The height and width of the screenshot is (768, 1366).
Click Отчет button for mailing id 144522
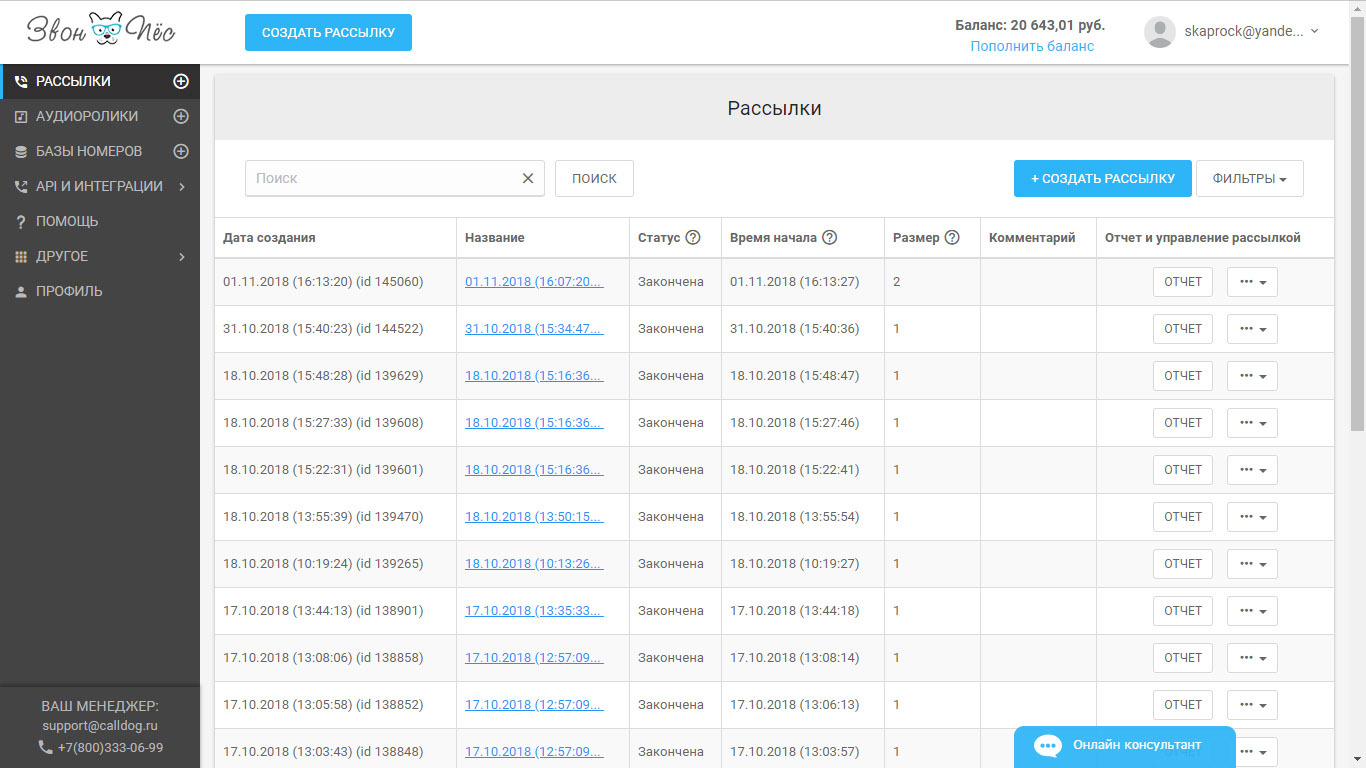coord(1182,329)
